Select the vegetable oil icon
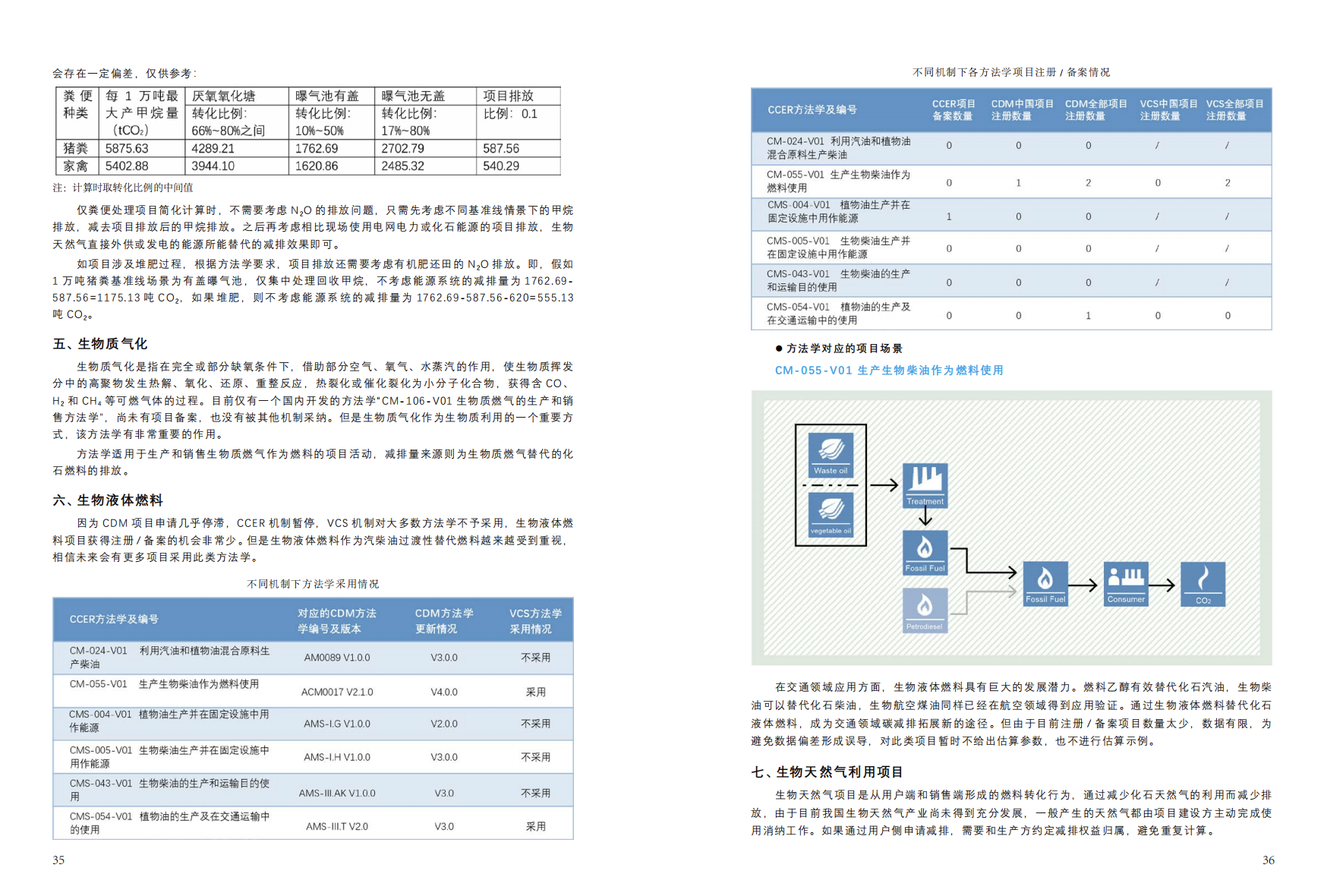The width and height of the screenshot is (1324, 896). click(831, 514)
